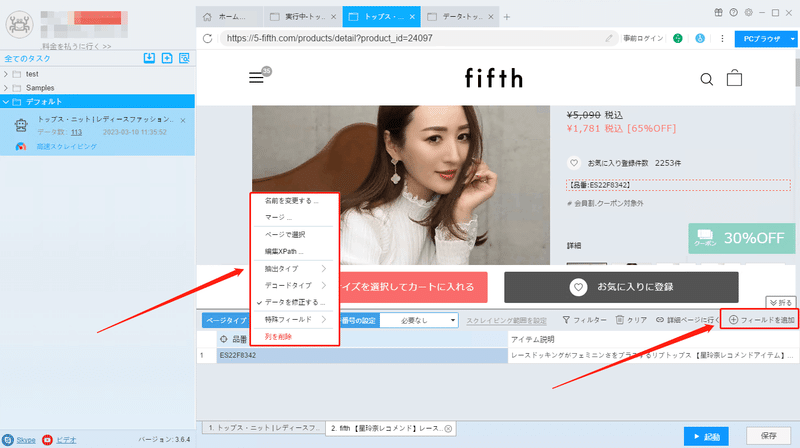Click the speedometer icon next to 高速スクレイピング
800x448 pixels.
pyautogui.click(x=21, y=146)
